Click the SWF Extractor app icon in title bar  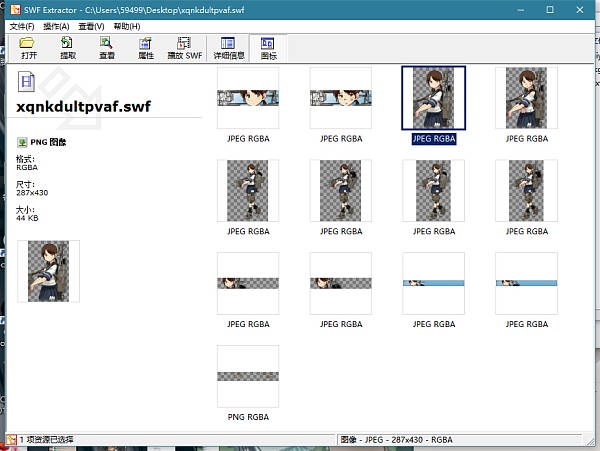(16, 10)
